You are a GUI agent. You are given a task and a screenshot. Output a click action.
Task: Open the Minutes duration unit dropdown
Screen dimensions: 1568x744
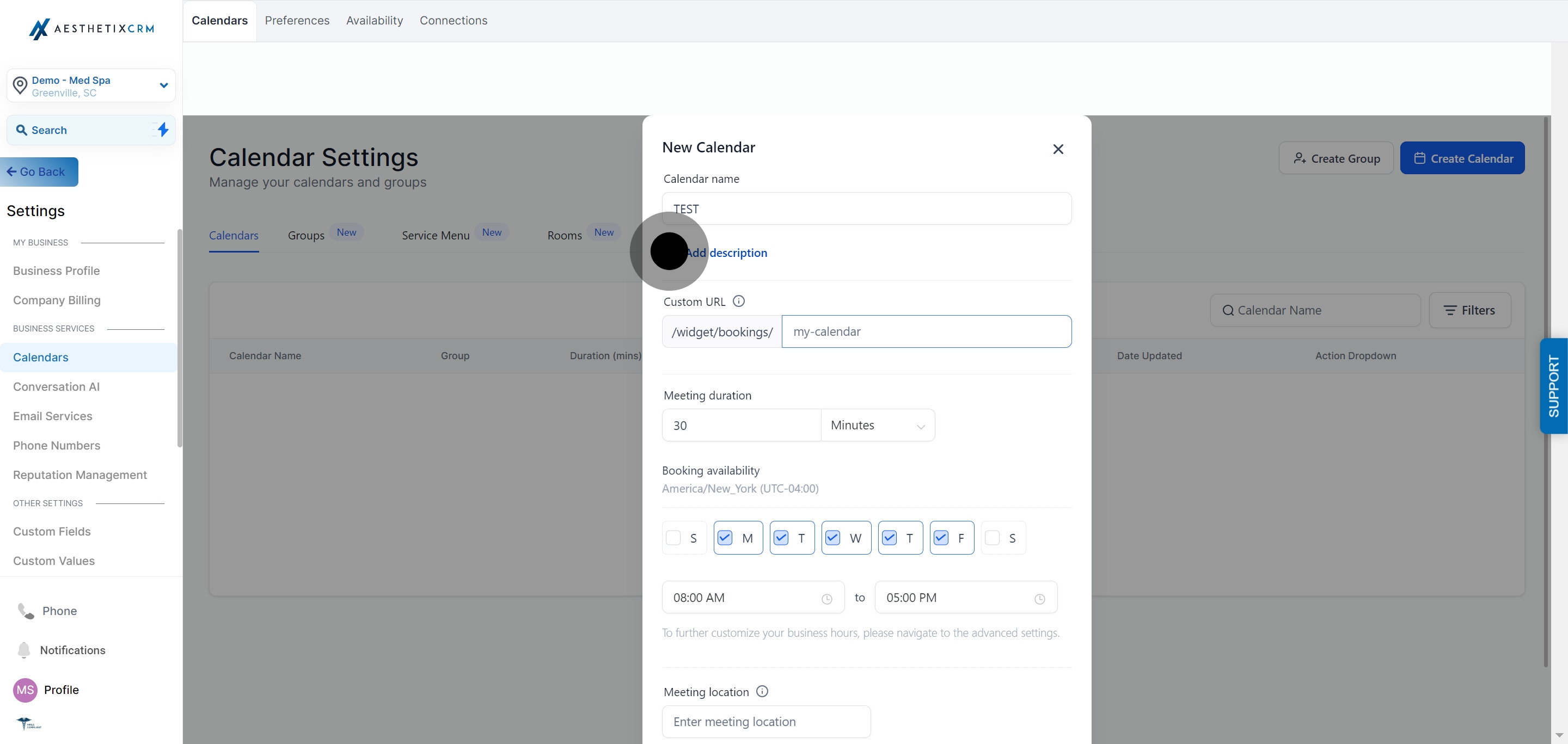point(877,425)
